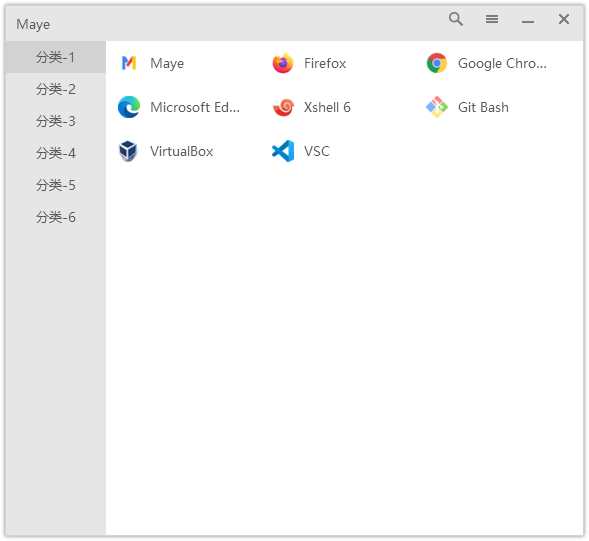Click the Maye window title text
This screenshot has height=541, width=589.
[x=33, y=24]
